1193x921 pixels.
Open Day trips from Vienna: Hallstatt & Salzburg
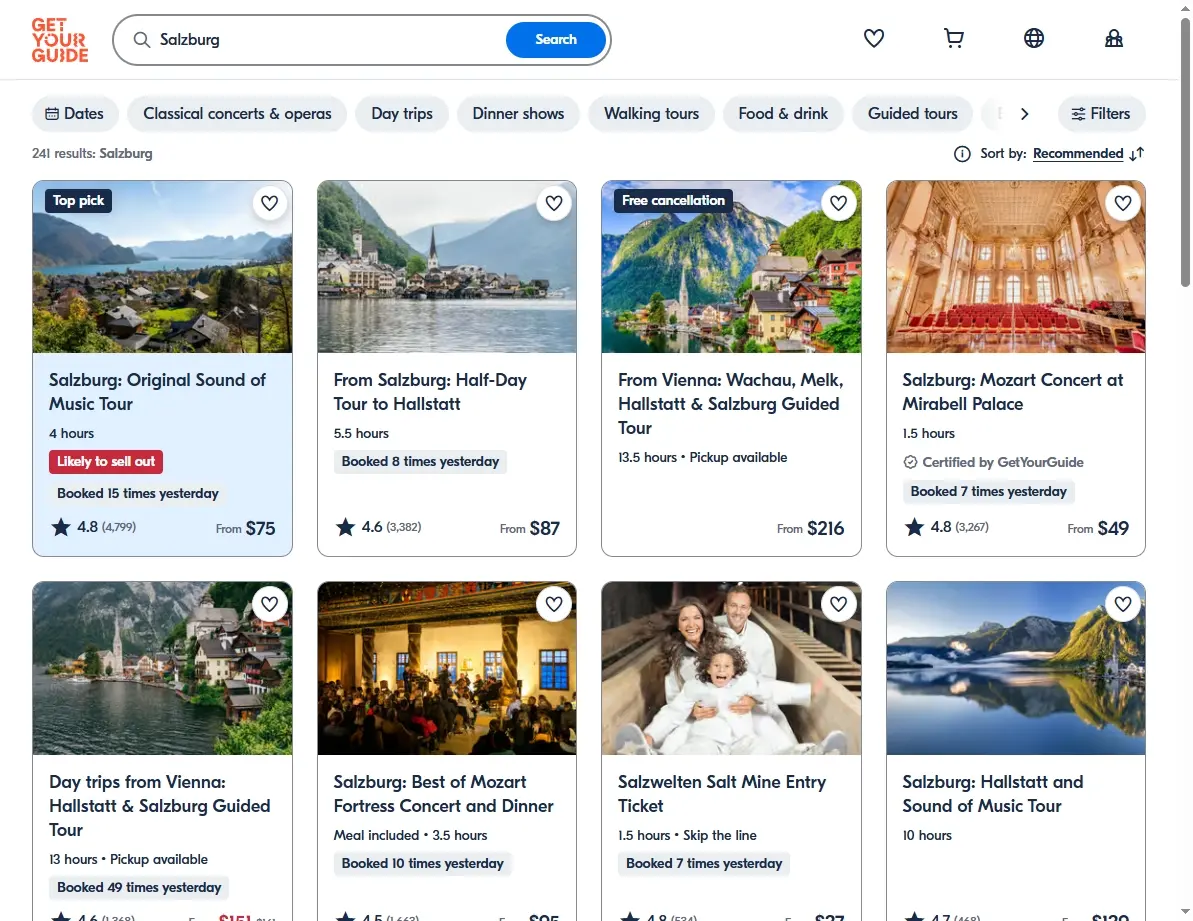(x=160, y=806)
